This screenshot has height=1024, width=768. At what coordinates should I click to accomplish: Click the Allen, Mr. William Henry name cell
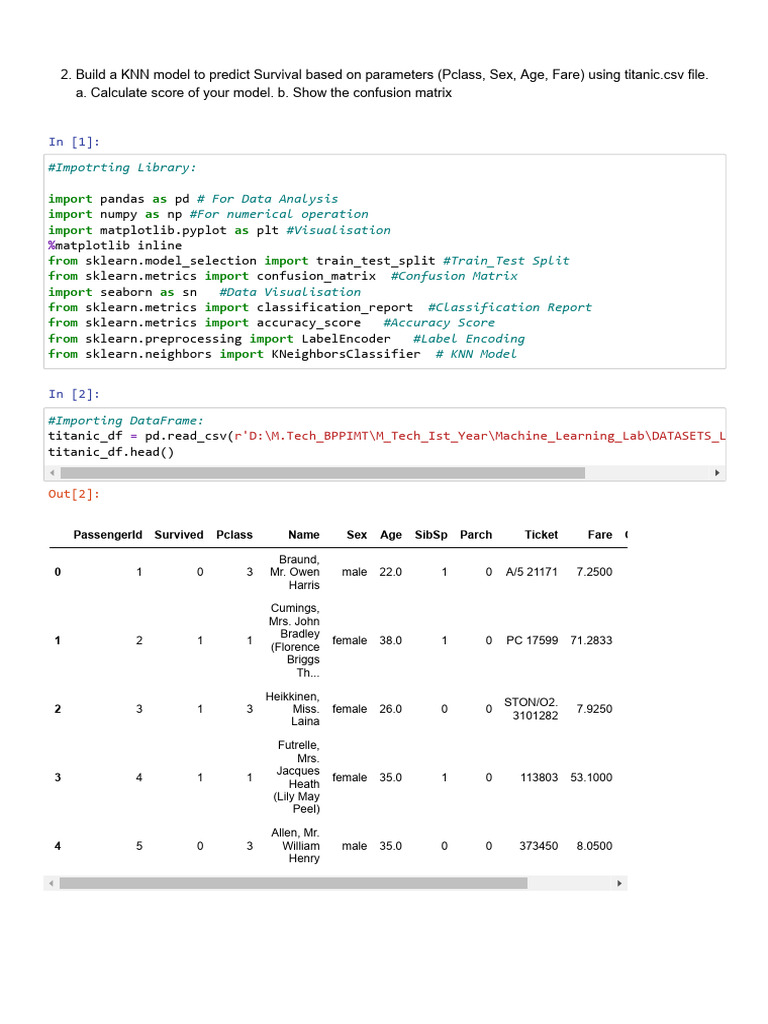pyautogui.click(x=295, y=846)
